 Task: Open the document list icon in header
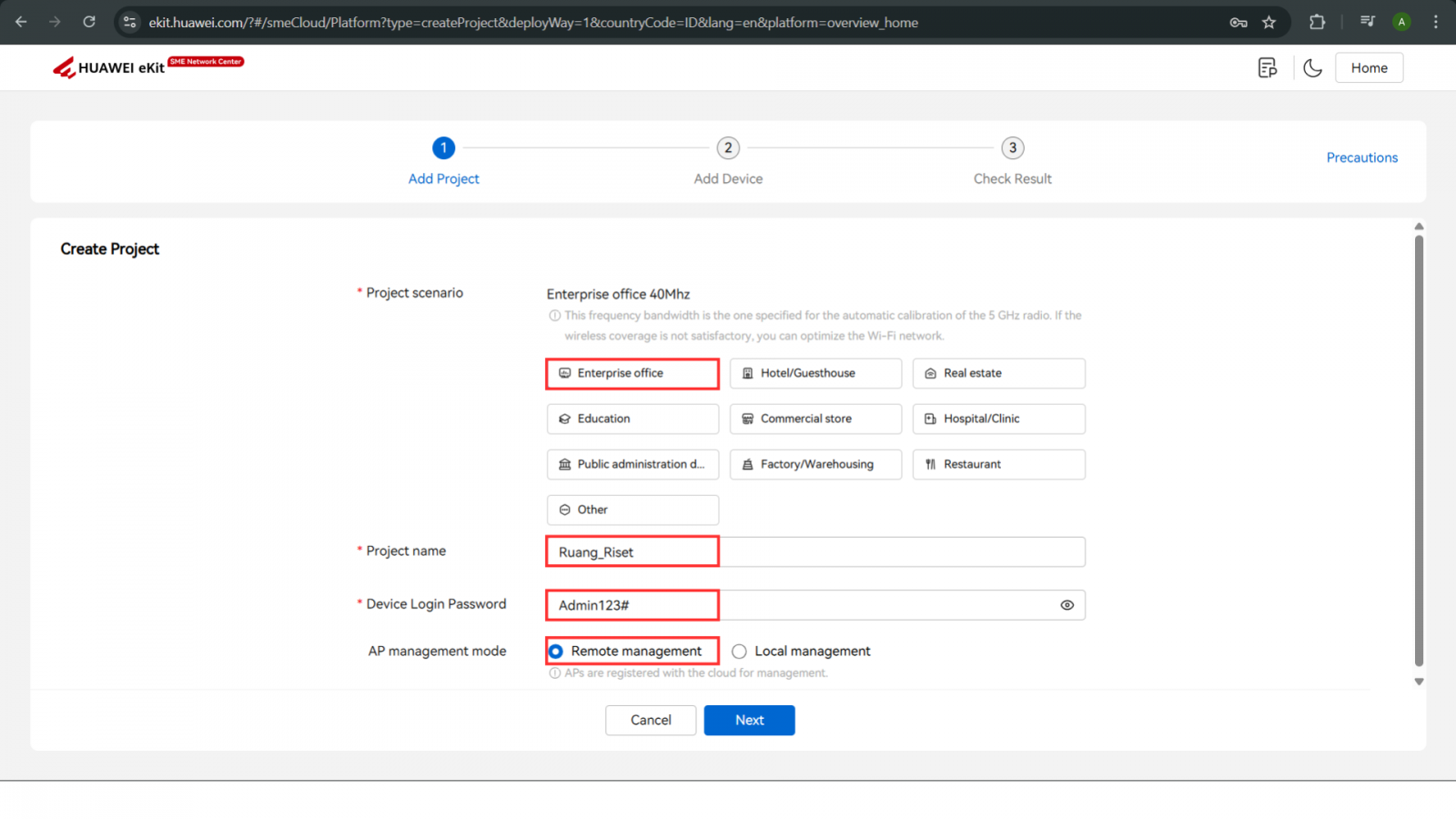click(1267, 68)
